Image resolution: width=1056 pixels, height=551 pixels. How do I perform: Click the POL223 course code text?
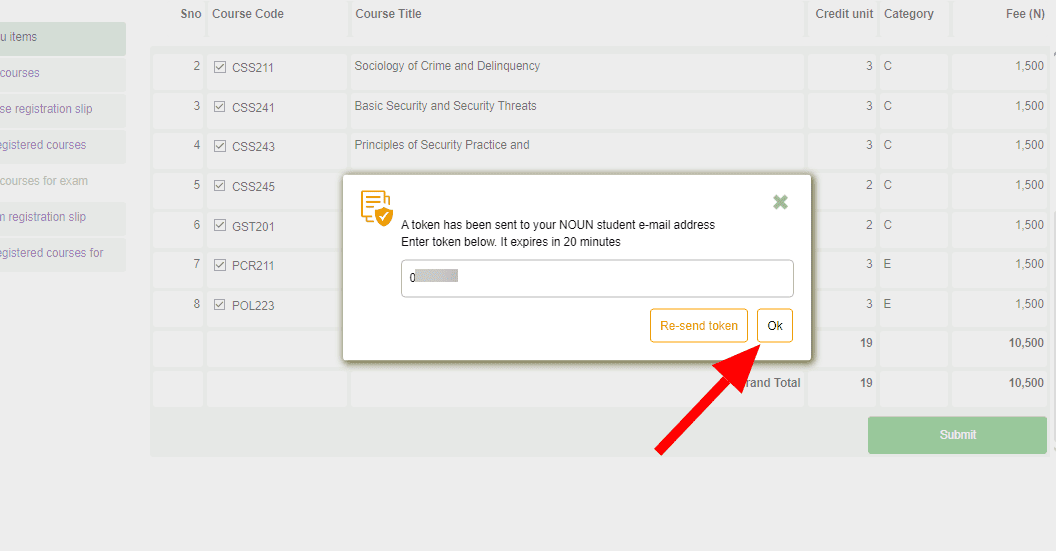(253, 305)
